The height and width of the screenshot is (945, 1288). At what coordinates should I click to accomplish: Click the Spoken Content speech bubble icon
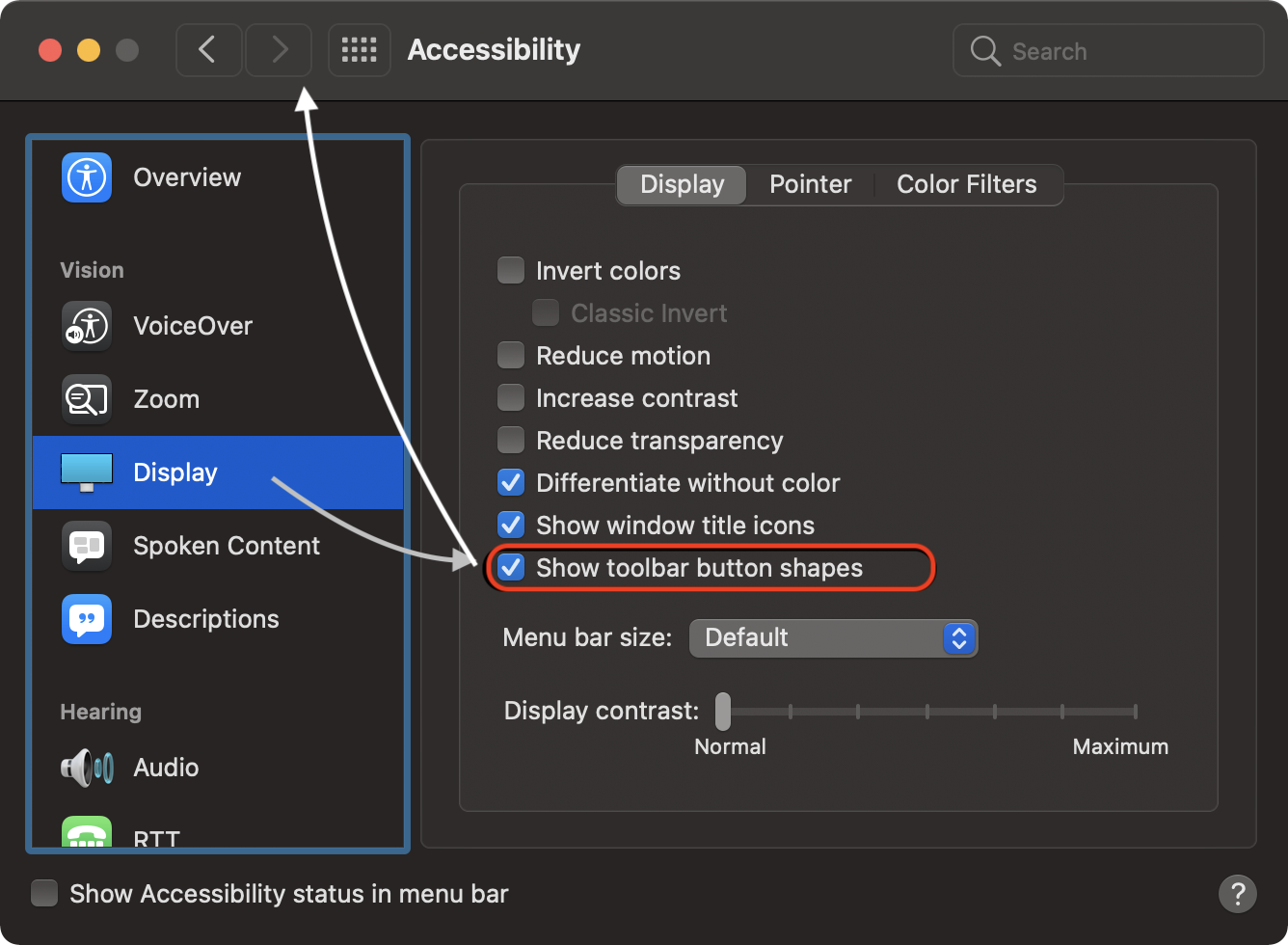click(x=87, y=546)
